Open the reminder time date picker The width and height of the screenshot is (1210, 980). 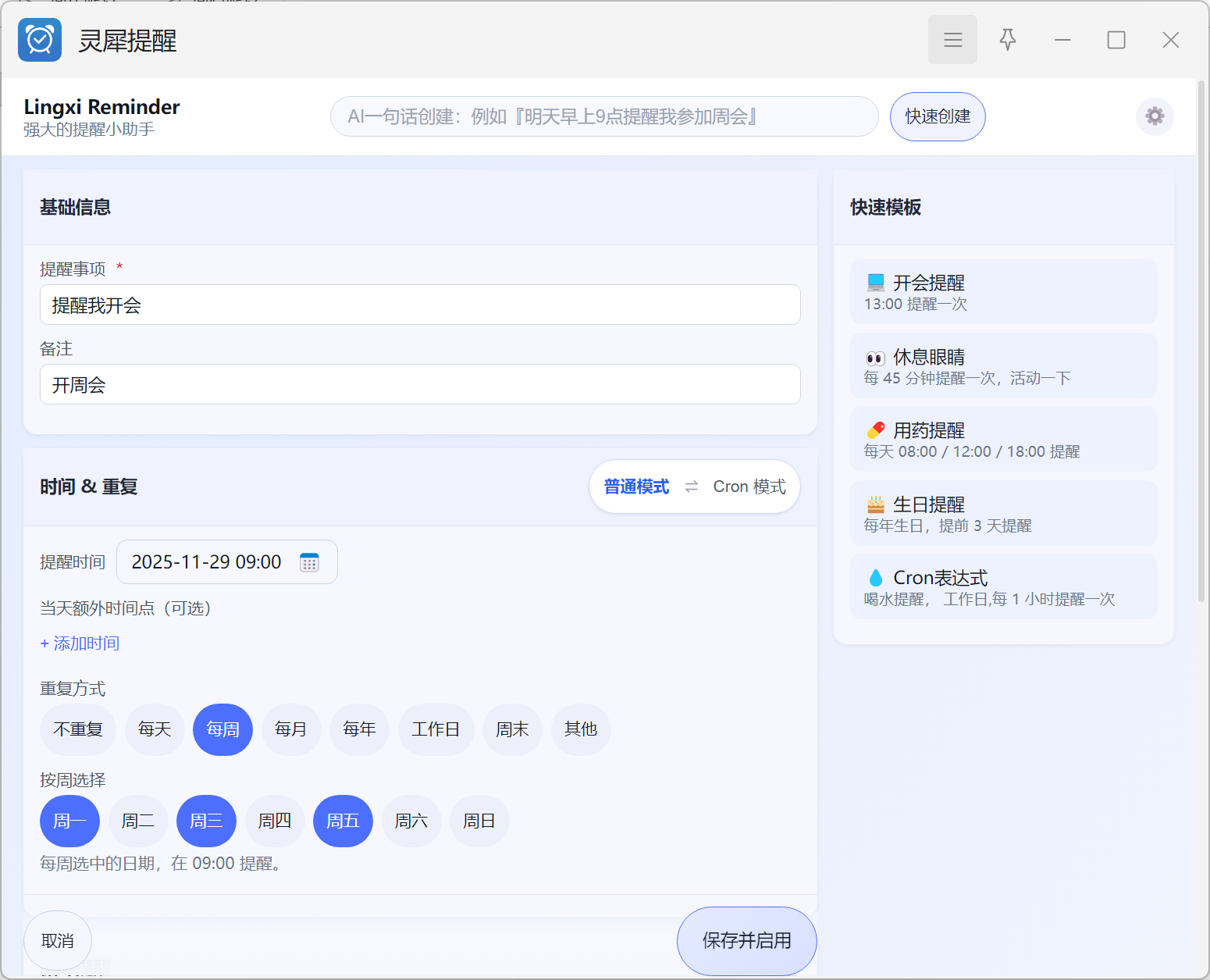pos(207,562)
